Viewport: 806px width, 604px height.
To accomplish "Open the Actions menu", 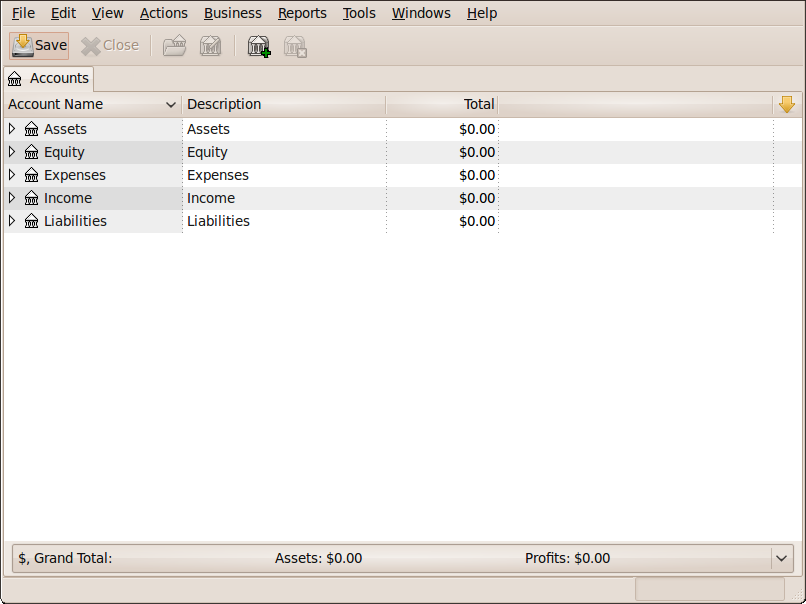I will click(x=163, y=13).
